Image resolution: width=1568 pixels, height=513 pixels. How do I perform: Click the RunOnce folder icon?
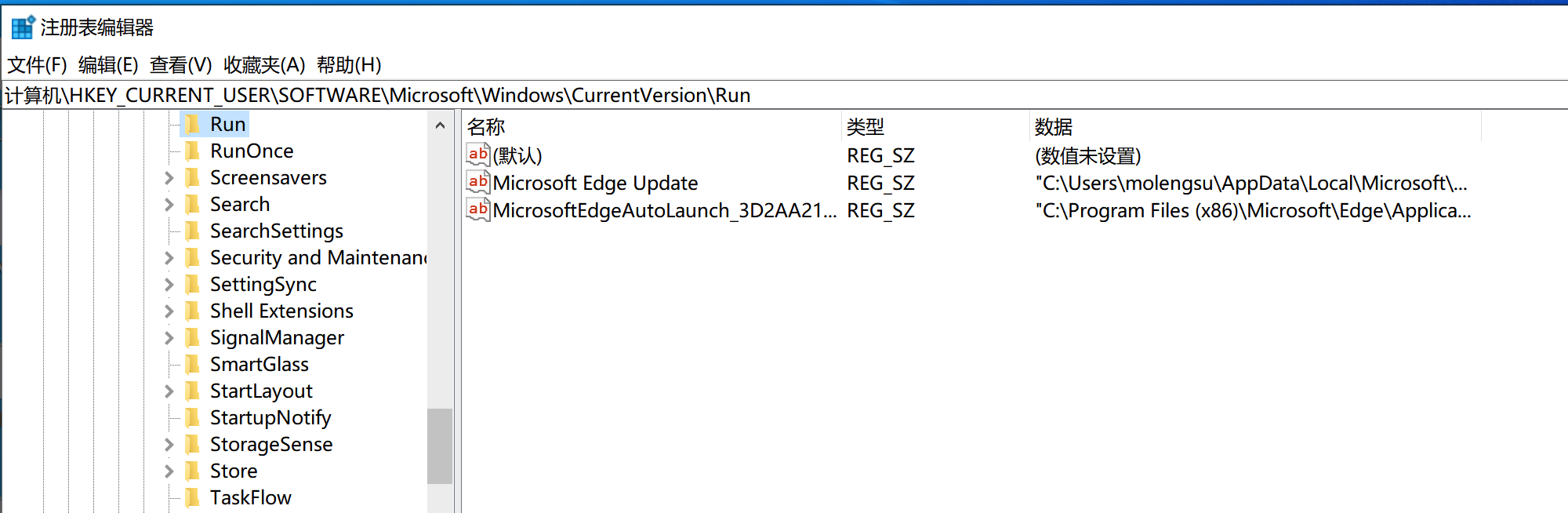(x=192, y=151)
